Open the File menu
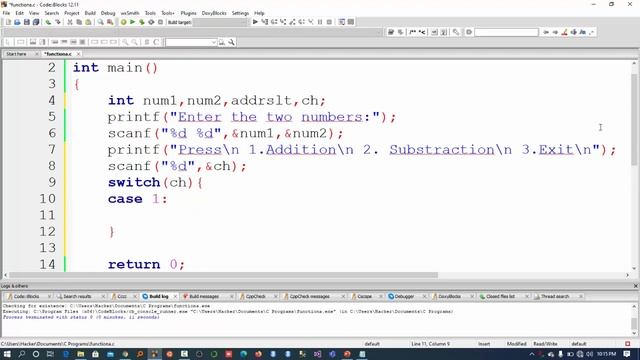 (6, 13)
